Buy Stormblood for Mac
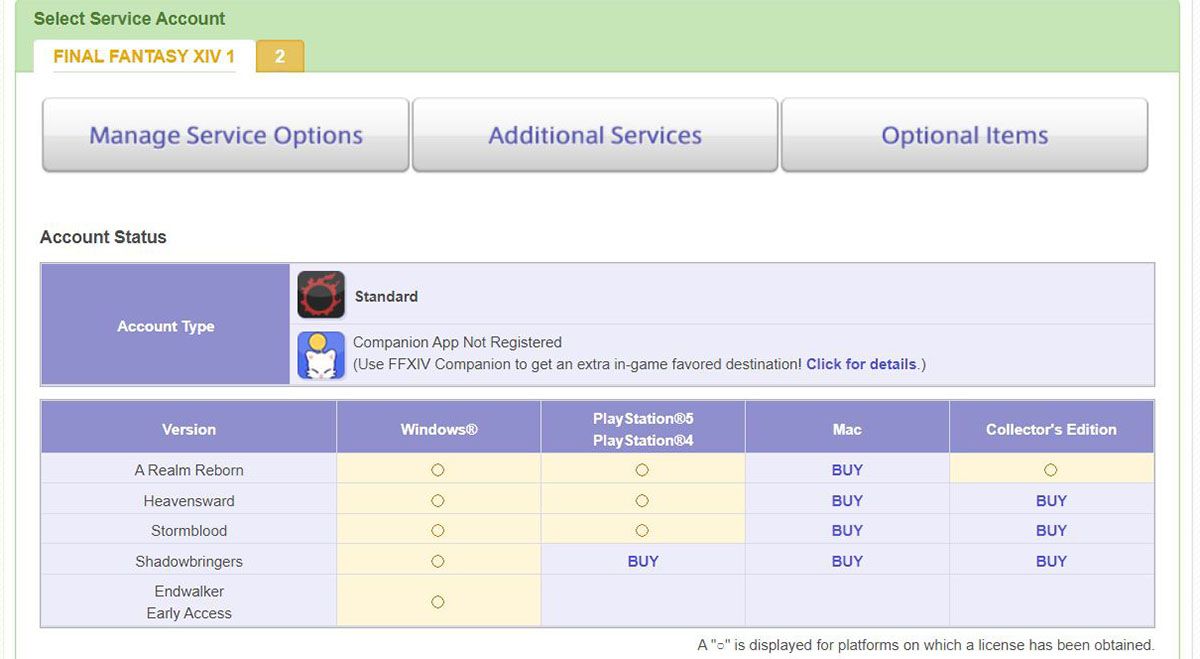Viewport: 1200px width, 659px height. click(846, 530)
